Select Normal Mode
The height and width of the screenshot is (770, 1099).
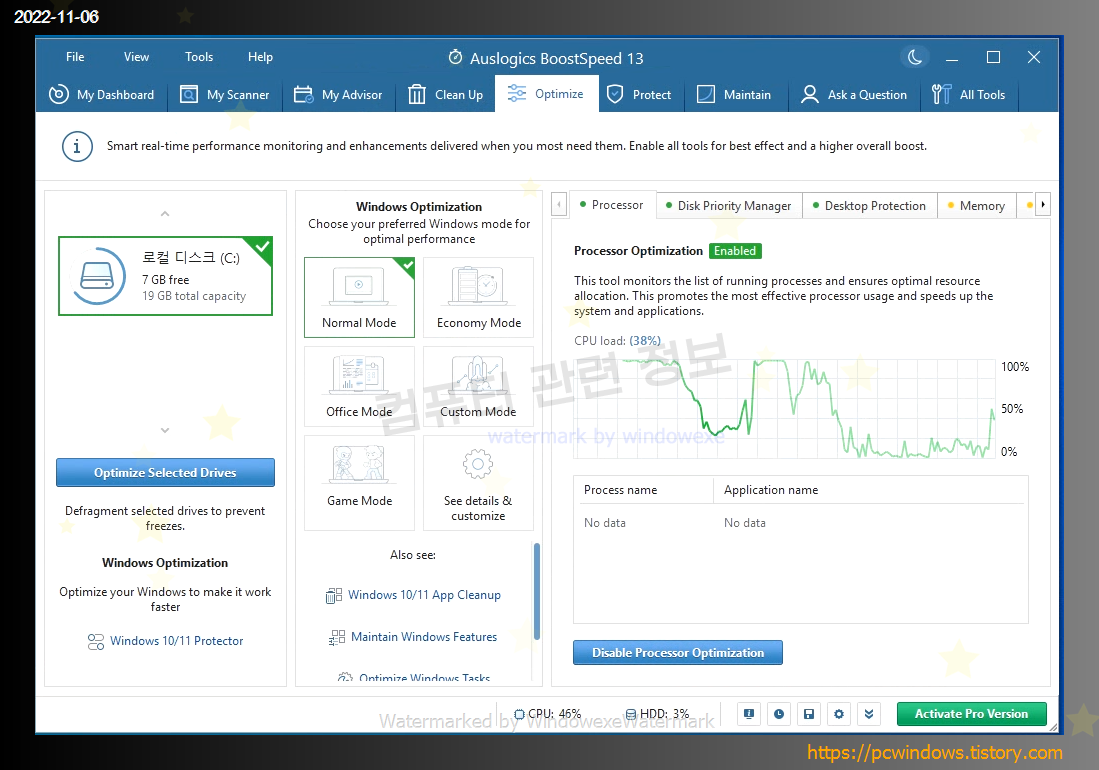(x=359, y=297)
